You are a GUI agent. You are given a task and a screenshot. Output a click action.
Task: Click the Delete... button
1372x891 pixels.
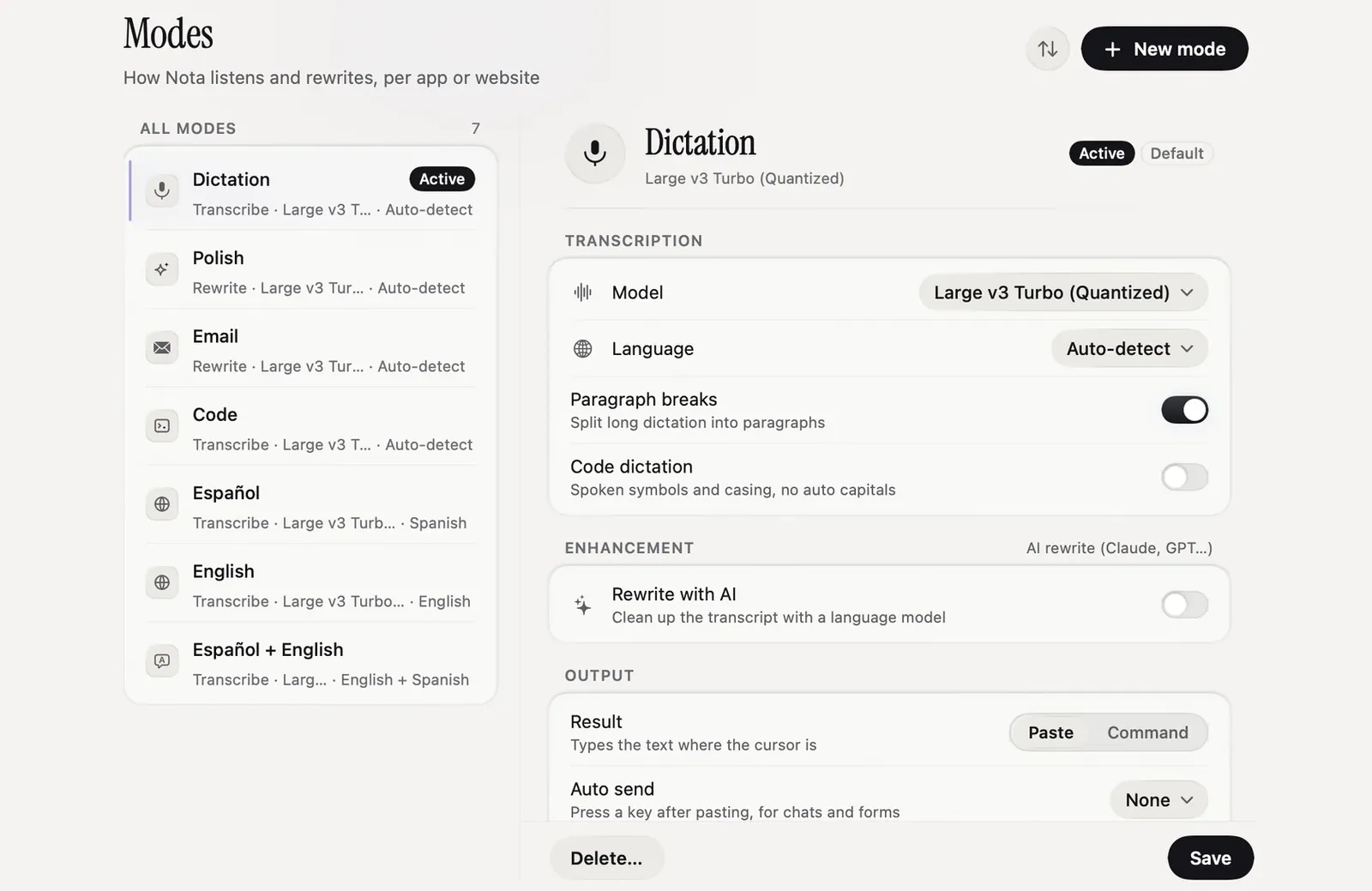coord(606,858)
